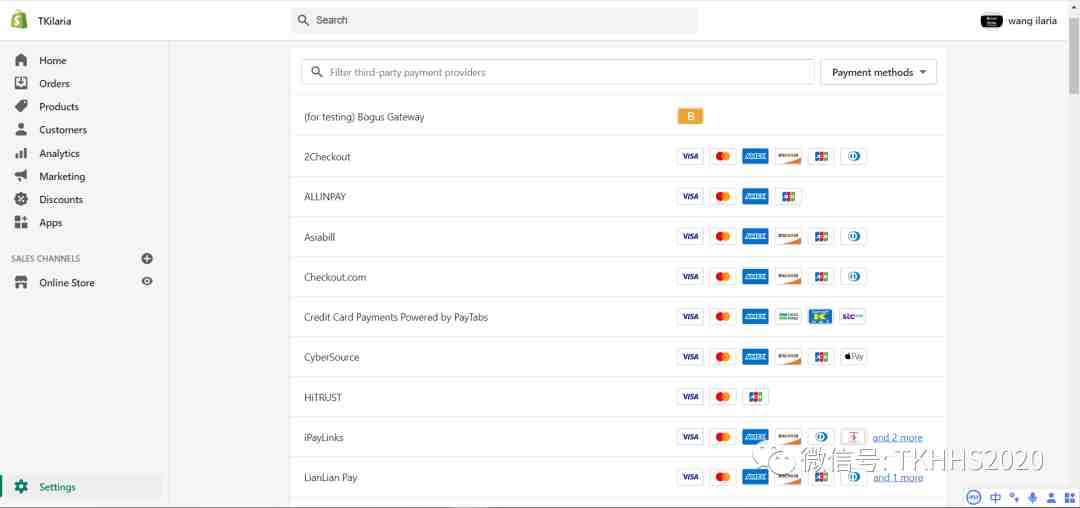Viewport: 1080px width, 508px height.
Task: Select the Asiabill provider
Action: 320,237
